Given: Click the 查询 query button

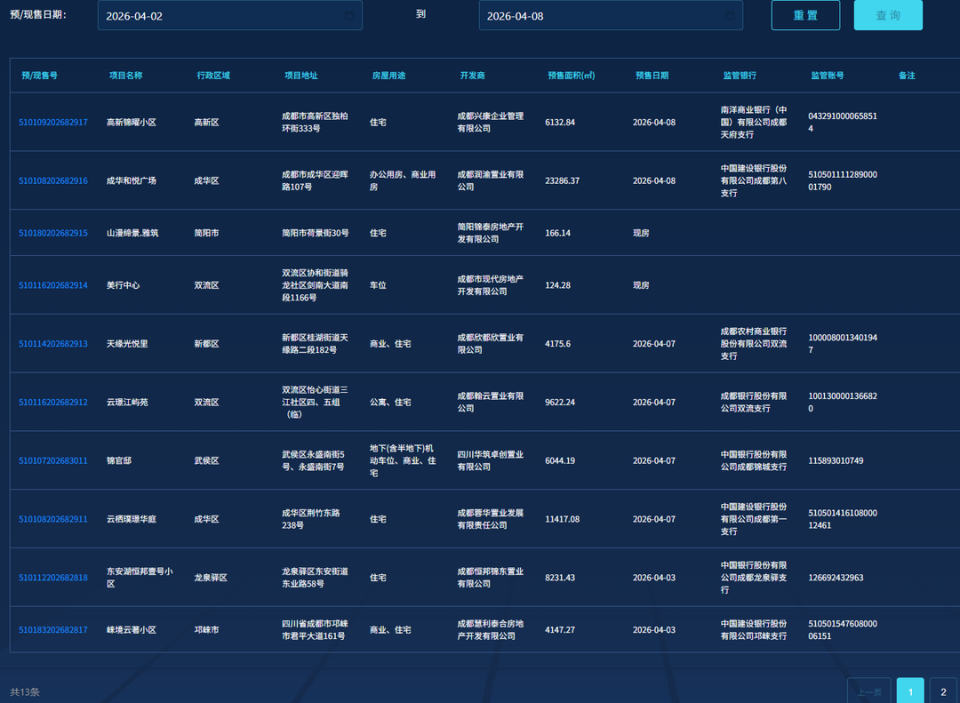Looking at the screenshot, I should point(888,15).
